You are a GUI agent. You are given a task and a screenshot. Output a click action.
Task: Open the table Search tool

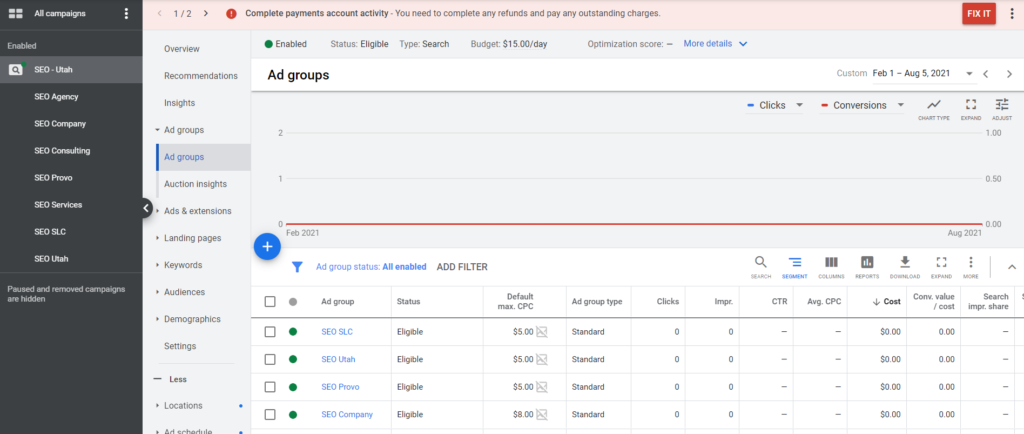pos(761,267)
